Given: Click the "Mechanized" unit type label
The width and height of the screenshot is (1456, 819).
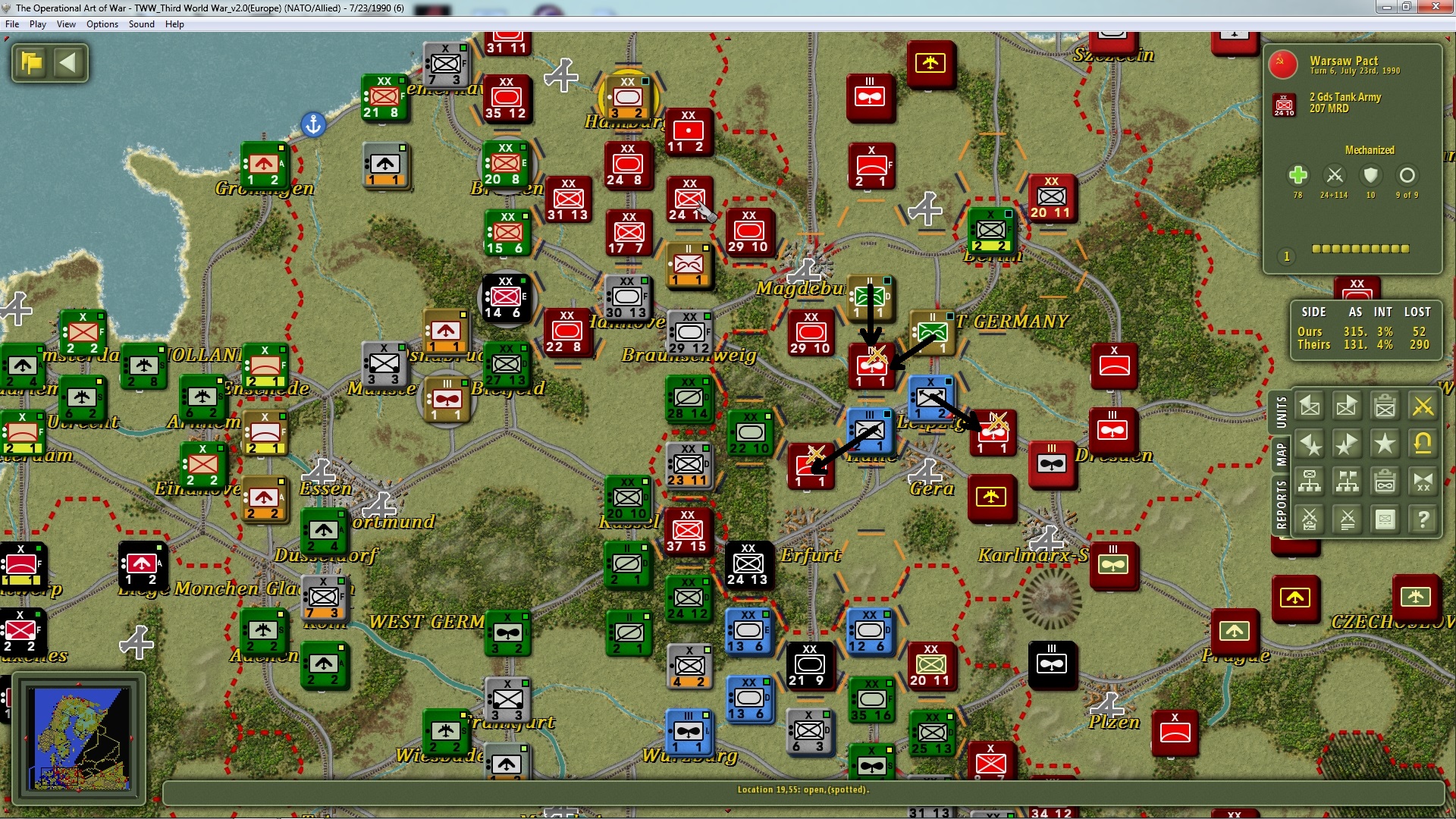Looking at the screenshot, I should 1370,150.
